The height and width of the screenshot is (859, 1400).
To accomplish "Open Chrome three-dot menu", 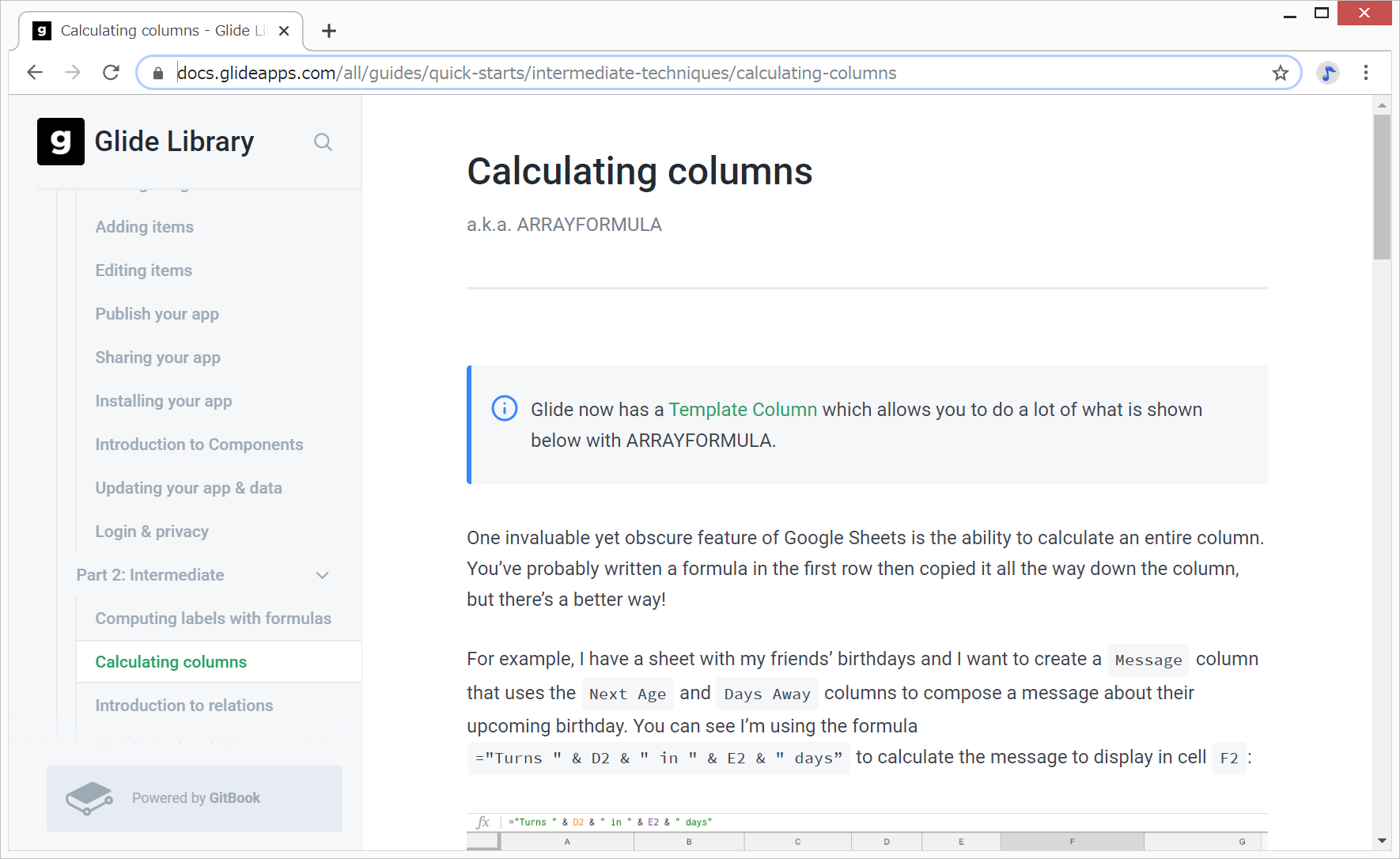I will (1366, 73).
